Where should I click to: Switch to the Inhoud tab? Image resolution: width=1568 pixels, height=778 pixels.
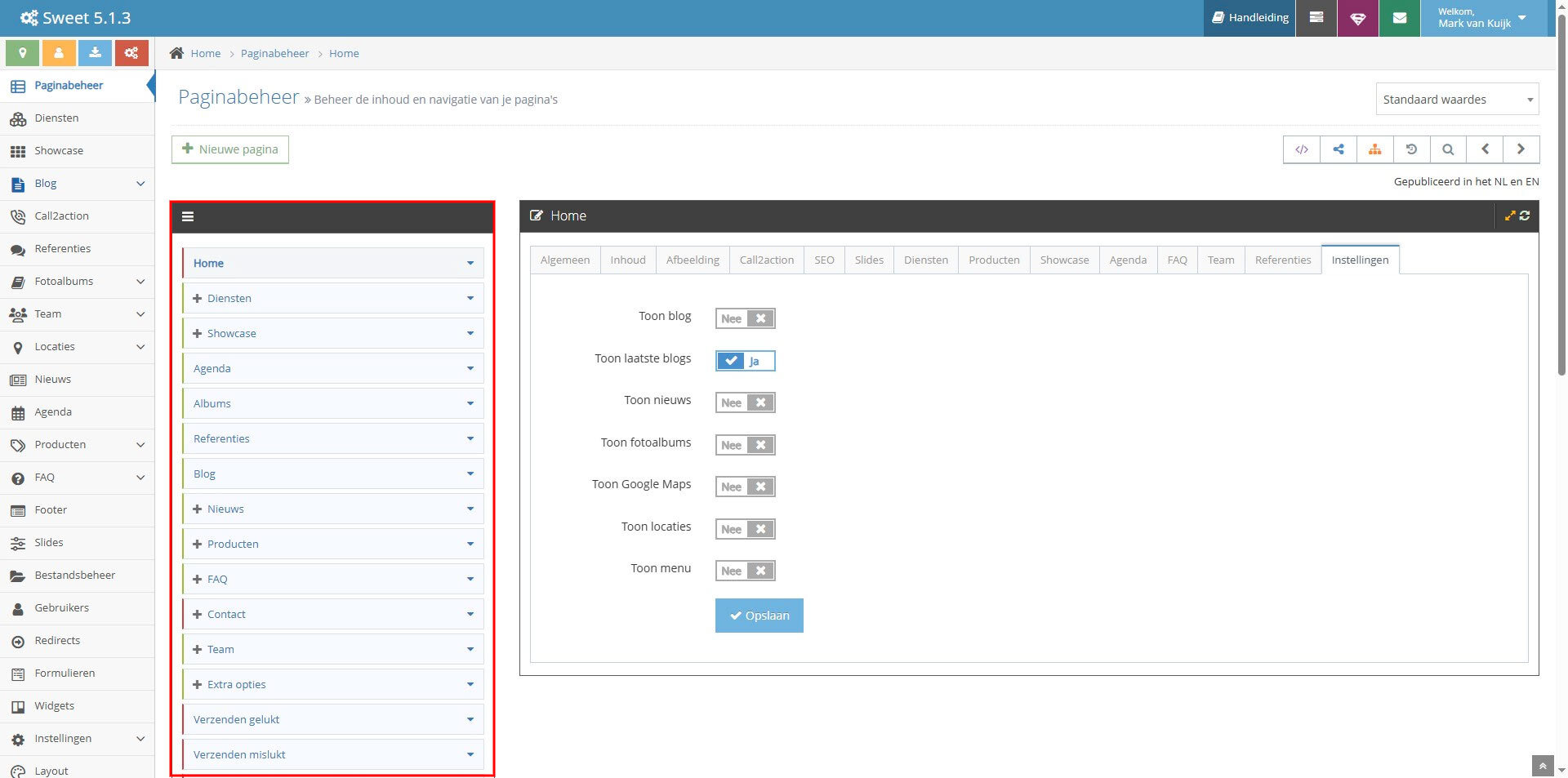coord(628,260)
